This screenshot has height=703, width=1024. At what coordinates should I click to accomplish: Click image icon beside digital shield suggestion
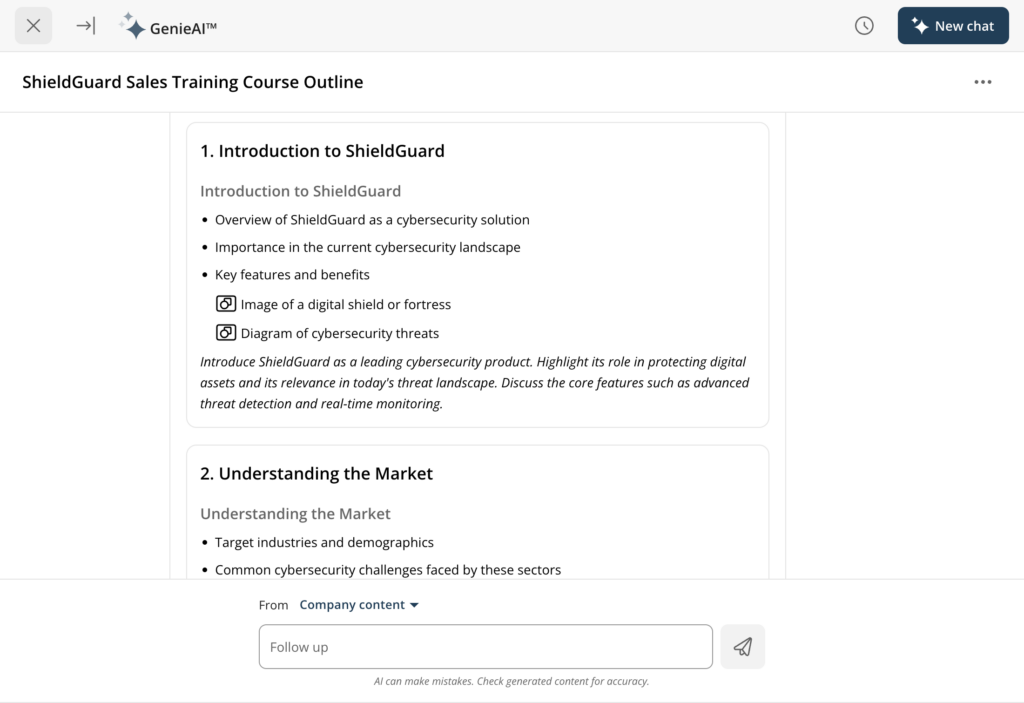226,304
